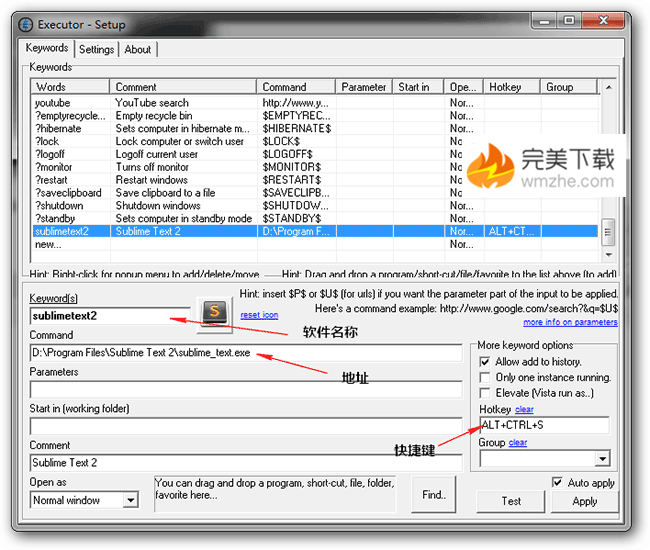Click the Find.. button
This screenshot has height=550, width=650.
(434, 494)
